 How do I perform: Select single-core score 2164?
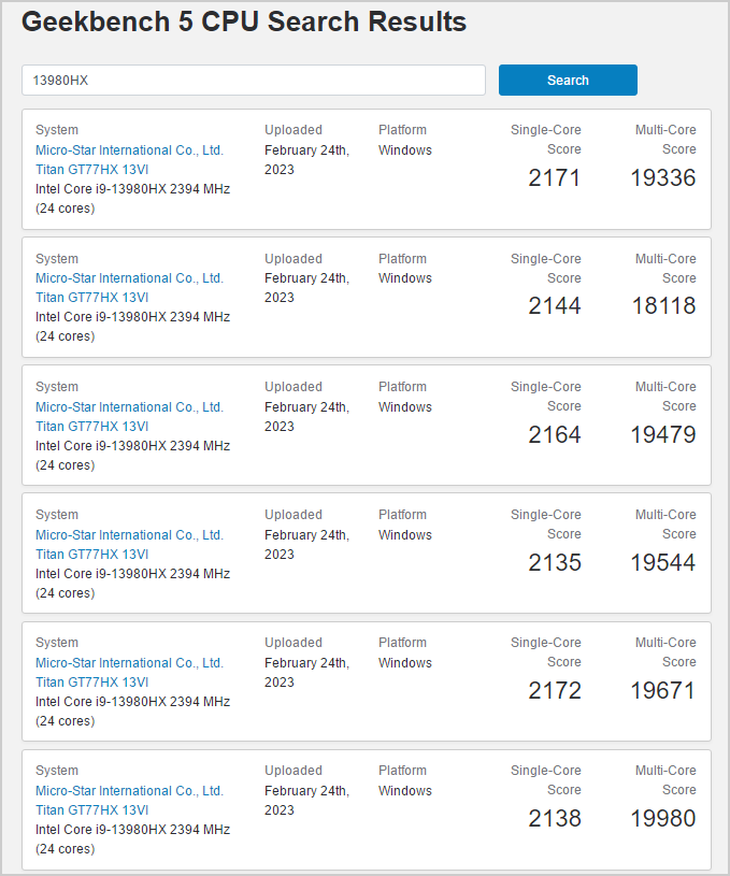point(555,435)
